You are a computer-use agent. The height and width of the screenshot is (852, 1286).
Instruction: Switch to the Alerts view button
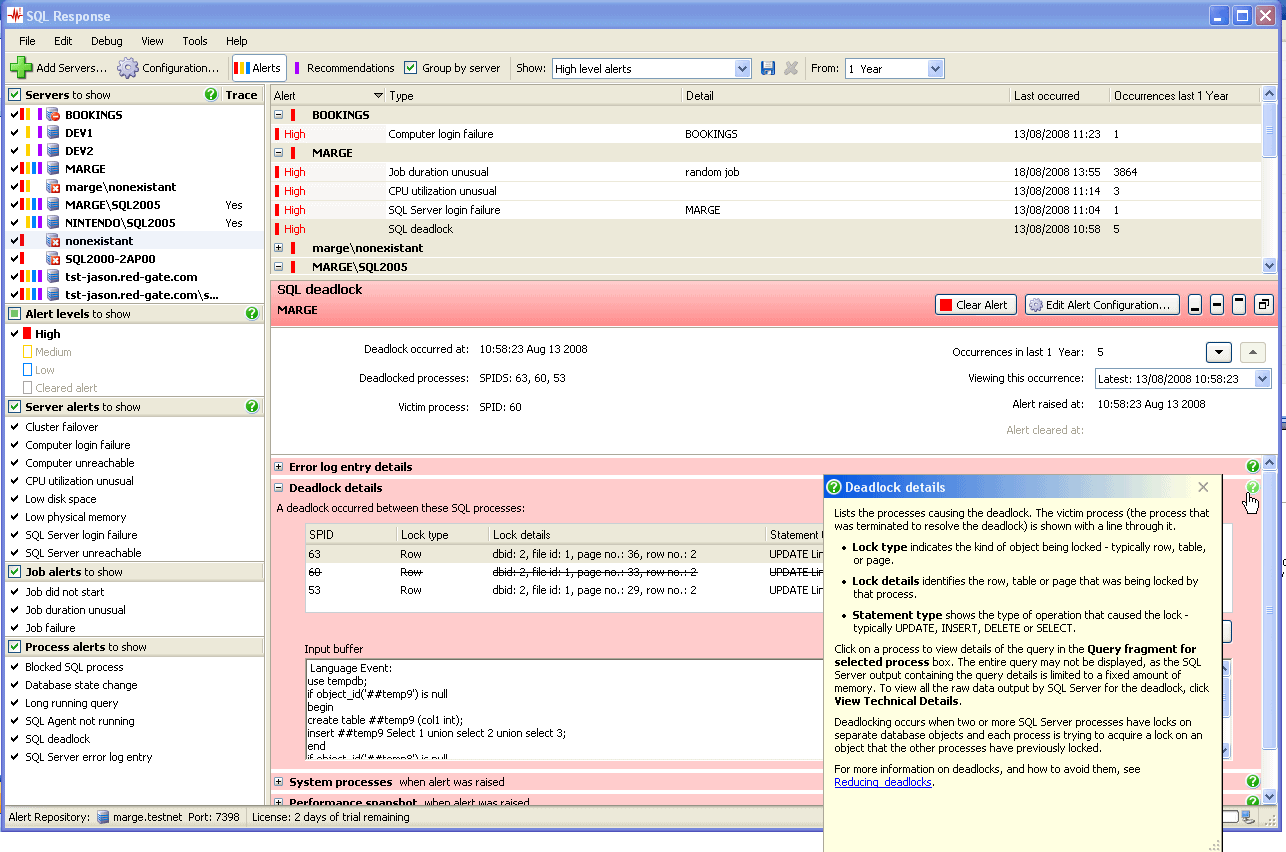pos(259,68)
